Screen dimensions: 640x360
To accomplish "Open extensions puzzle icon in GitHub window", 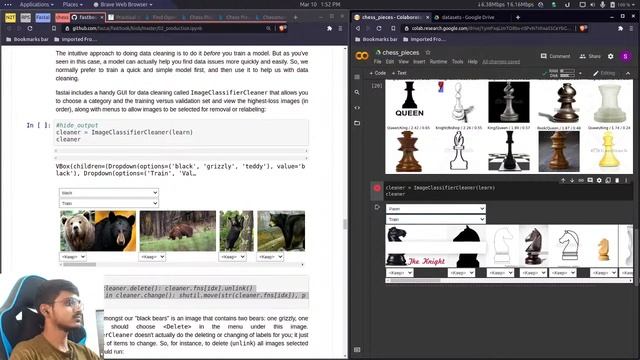I will click(329, 29).
